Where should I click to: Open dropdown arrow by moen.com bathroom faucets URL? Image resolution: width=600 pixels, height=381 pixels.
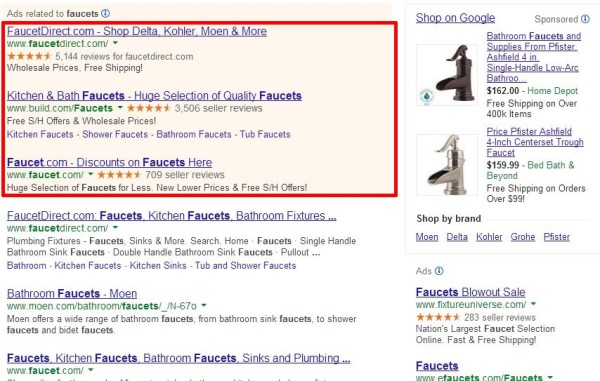coord(204,305)
